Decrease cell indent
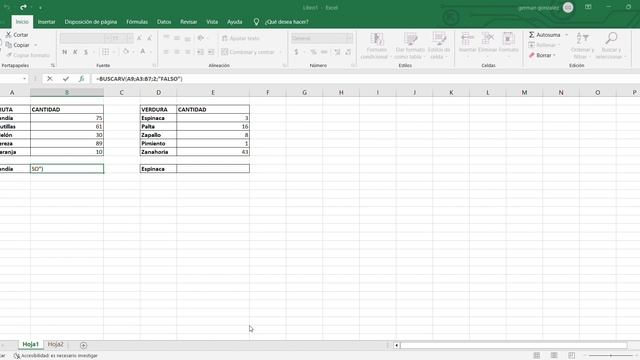This screenshot has height=360, width=640. click(200, 52)
